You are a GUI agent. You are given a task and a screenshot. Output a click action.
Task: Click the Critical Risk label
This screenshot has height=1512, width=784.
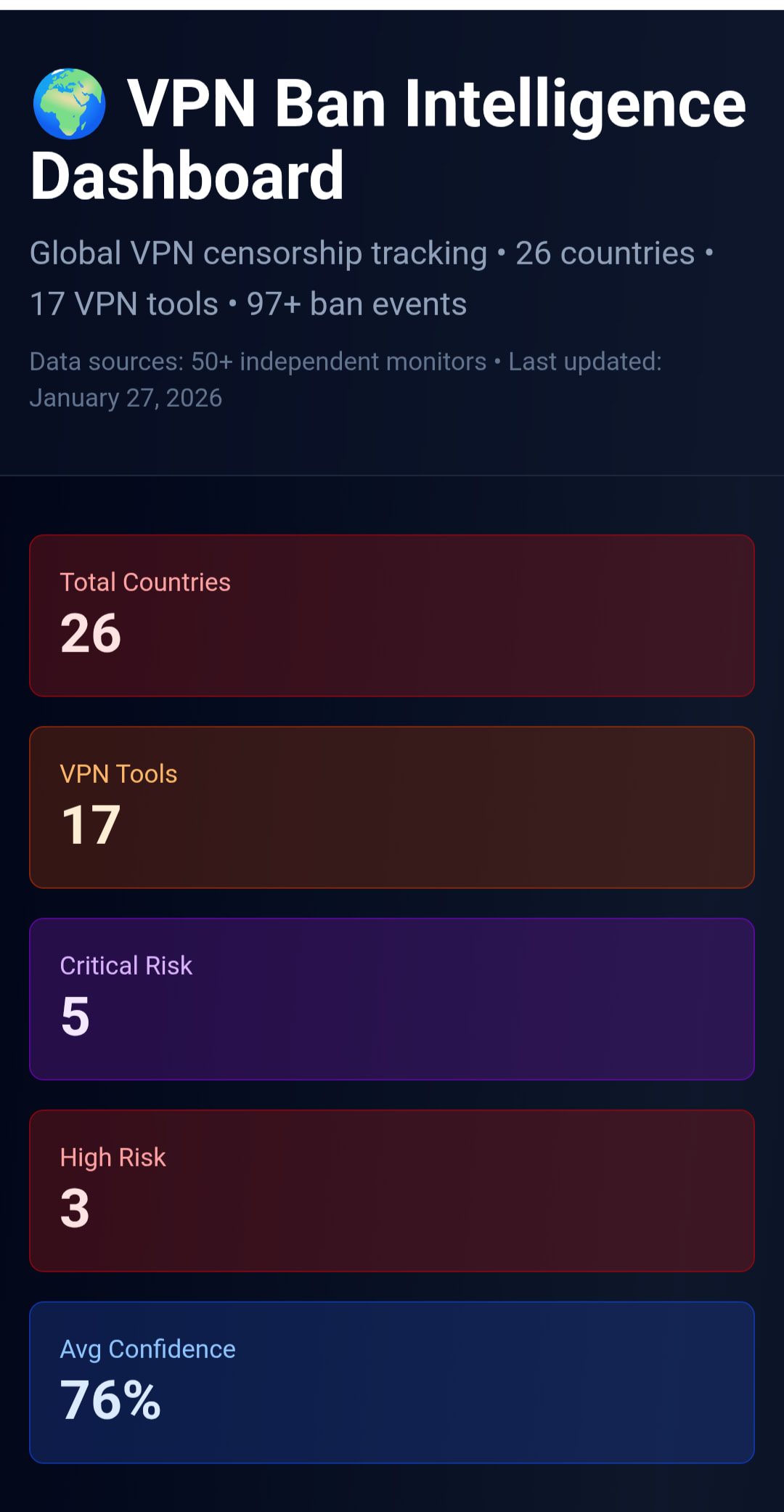pyautogui.click(x=126, y=966)
